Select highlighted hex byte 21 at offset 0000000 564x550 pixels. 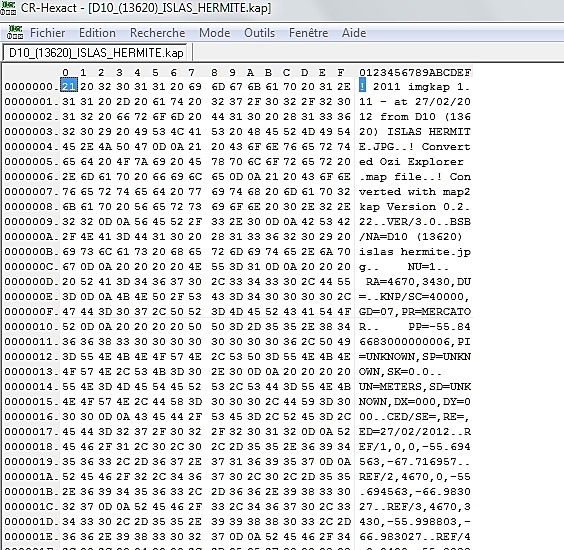click(x=69, y=87)
